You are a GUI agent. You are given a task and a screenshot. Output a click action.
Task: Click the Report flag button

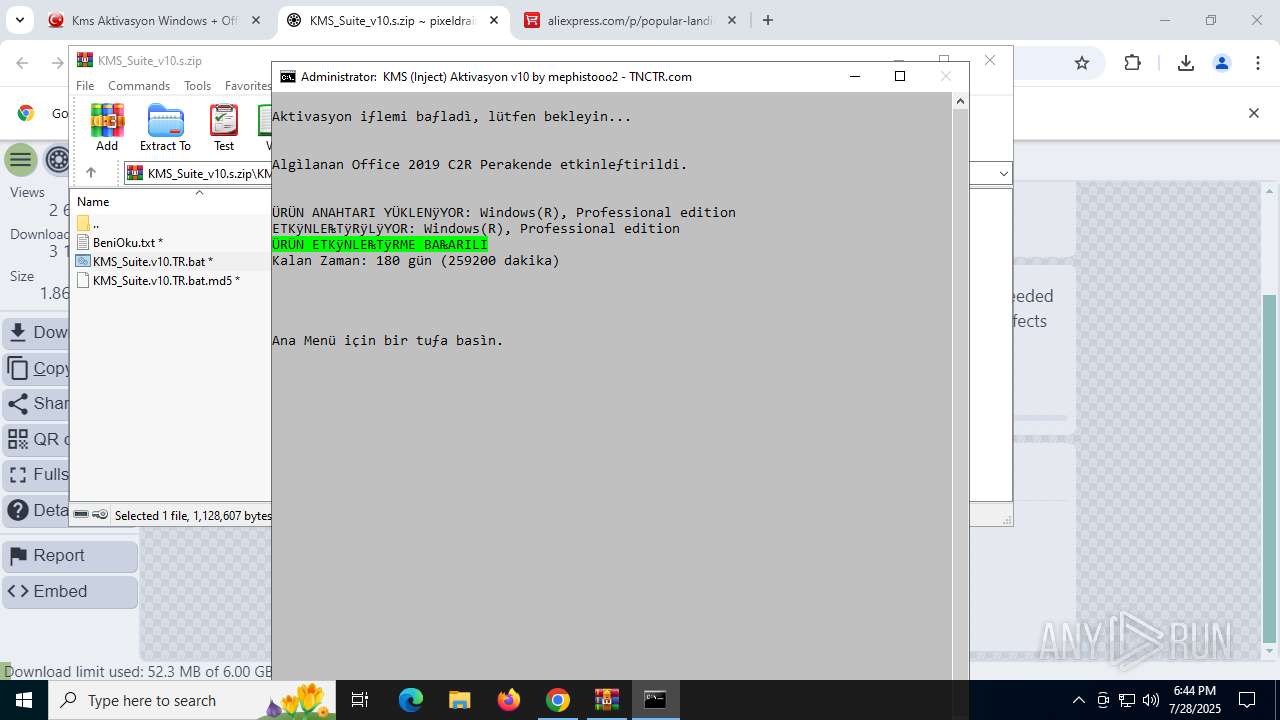click(x=70, y=556)
